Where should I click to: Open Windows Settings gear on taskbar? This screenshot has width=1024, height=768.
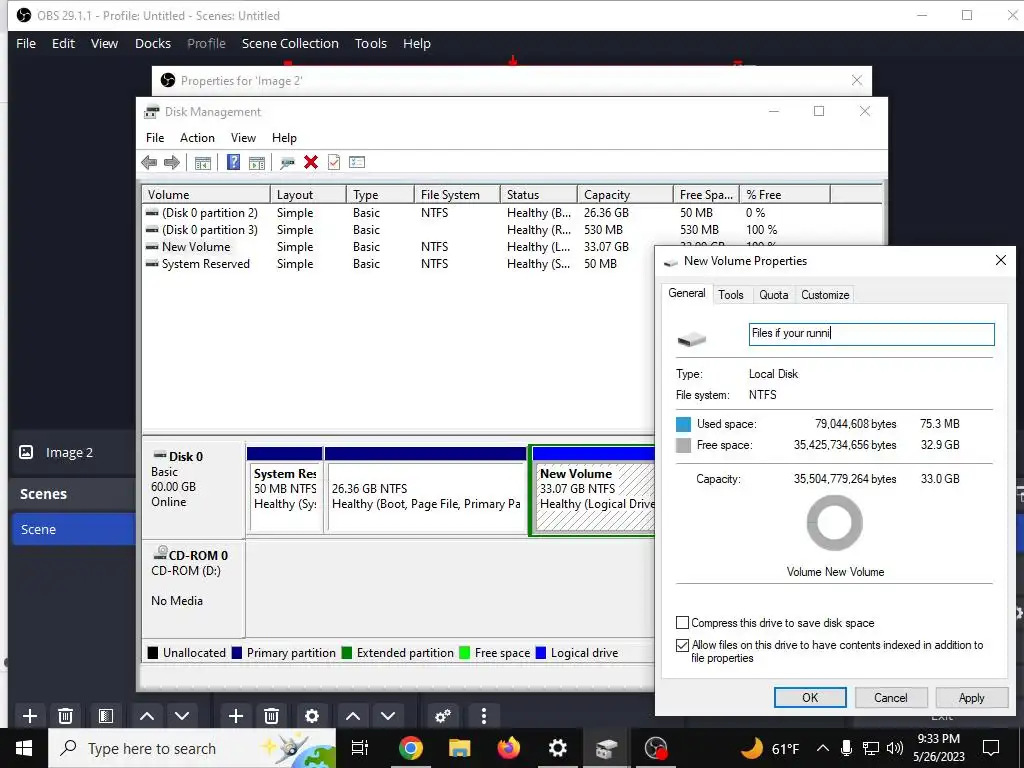(558, 748)
